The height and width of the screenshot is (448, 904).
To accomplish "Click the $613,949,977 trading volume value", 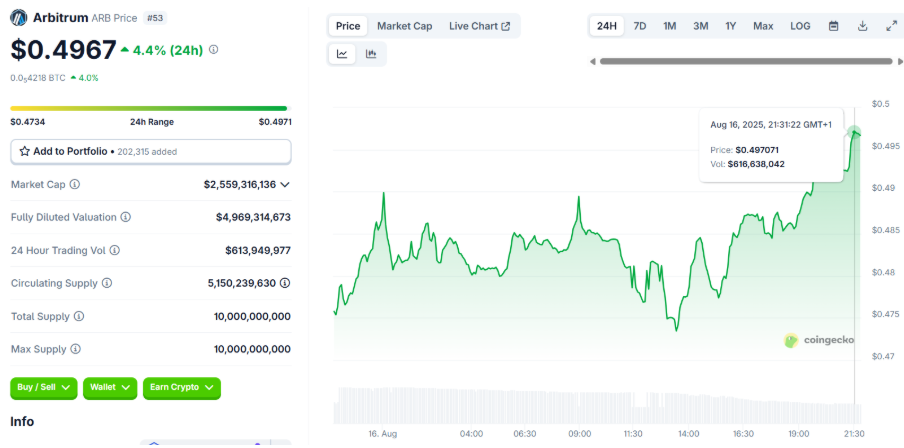I will [258, 250].
